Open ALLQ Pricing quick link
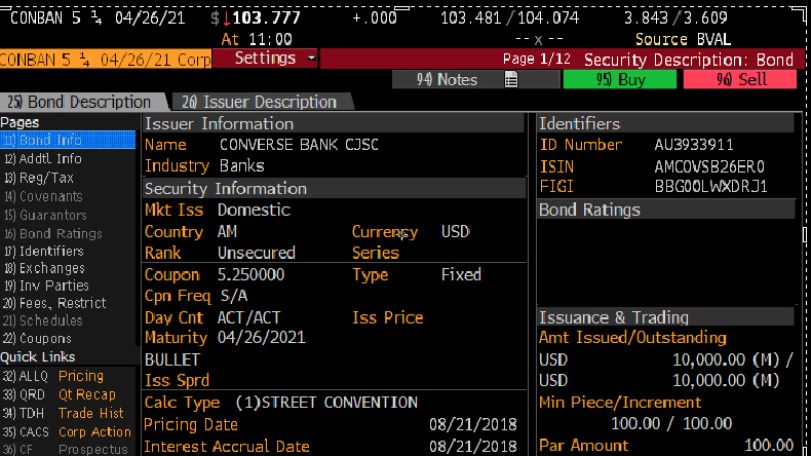This screenshot has height=456, width=811. (52, 376)
